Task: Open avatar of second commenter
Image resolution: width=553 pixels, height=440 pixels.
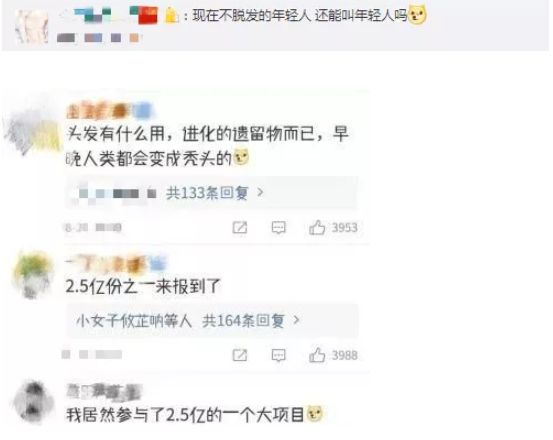Action: tap(32, 275)
